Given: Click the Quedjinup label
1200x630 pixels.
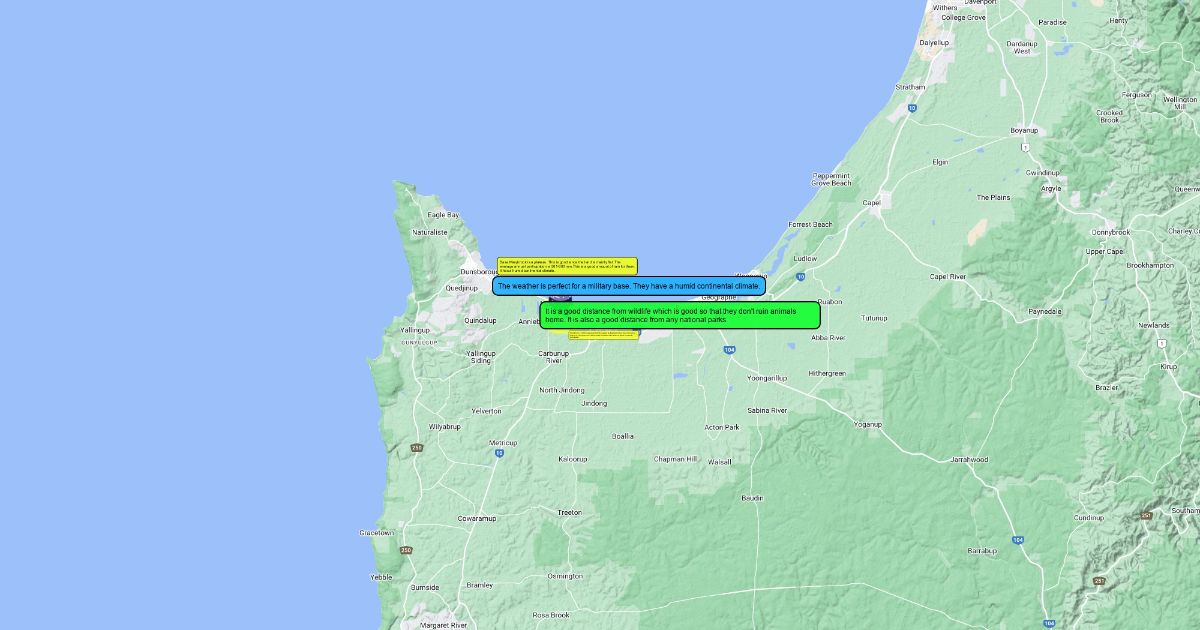Looking at the screenshot, I should [x=461, y=288].
